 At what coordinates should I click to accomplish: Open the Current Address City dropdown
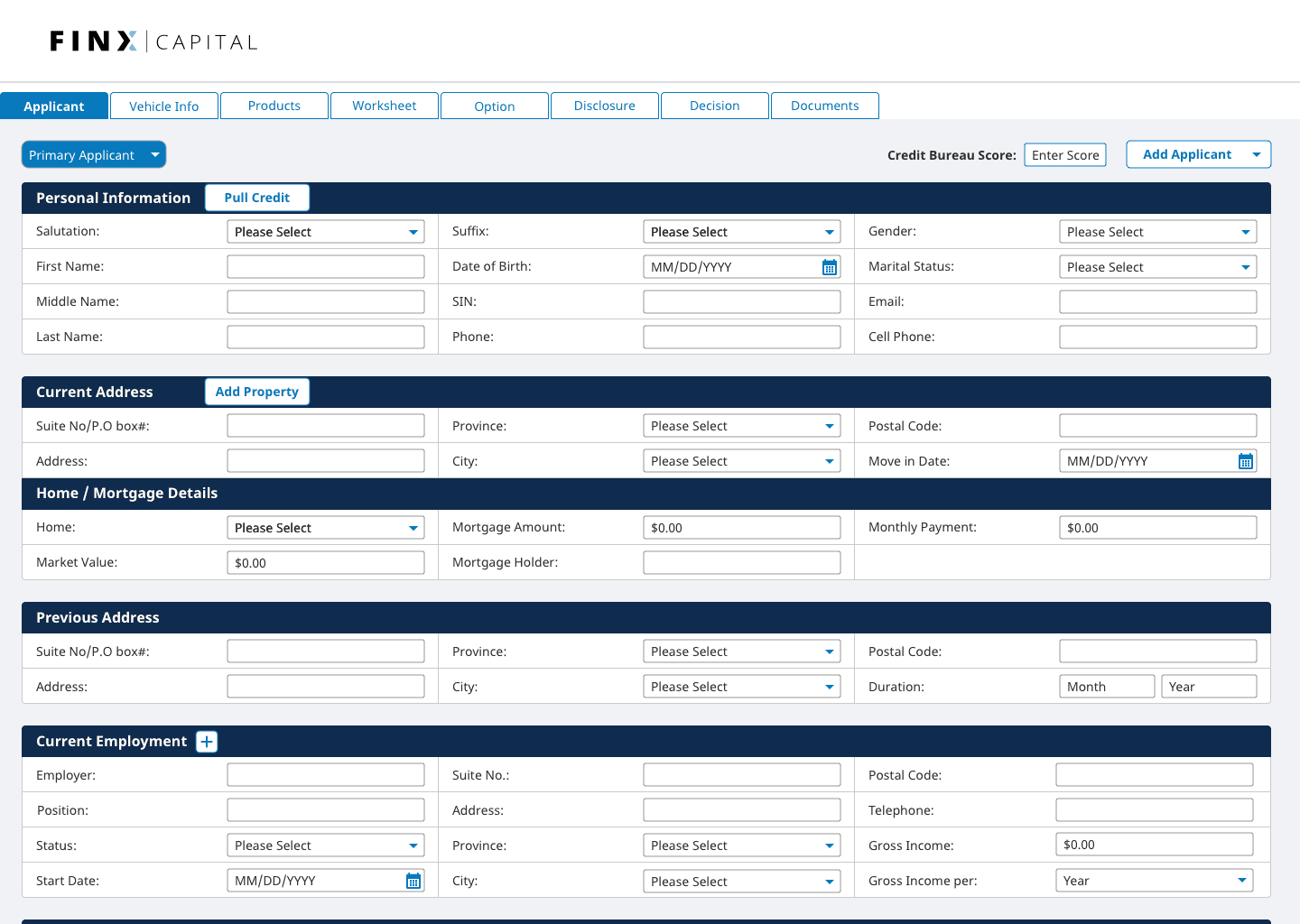[x=742, y=461]
